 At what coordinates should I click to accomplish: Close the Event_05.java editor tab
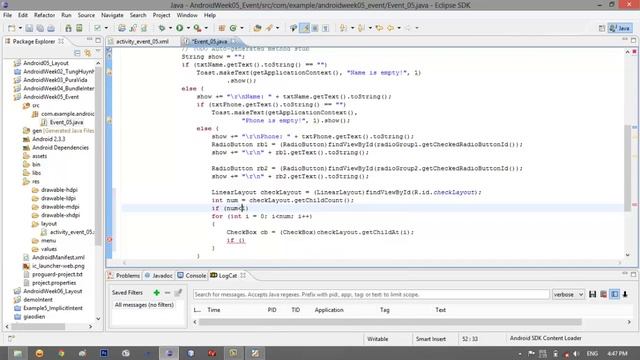click(233, 41)
